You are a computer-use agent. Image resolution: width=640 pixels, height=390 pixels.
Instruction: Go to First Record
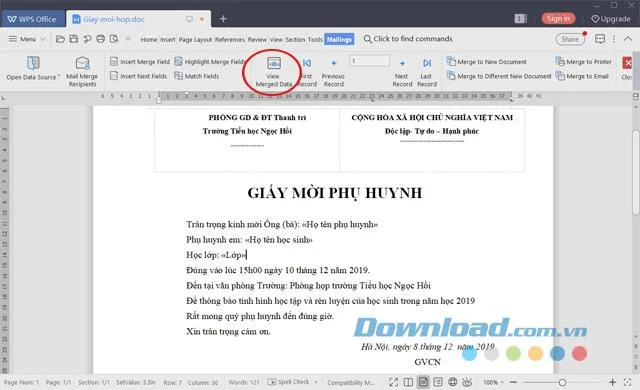coord(307,72)
